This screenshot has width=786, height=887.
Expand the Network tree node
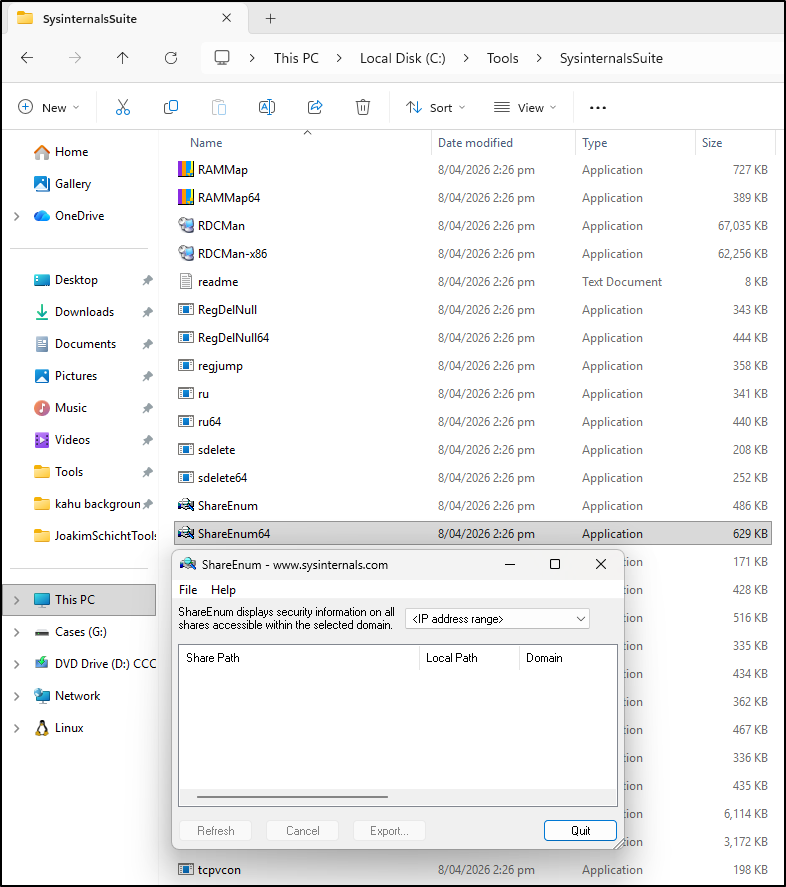[16, 696]
